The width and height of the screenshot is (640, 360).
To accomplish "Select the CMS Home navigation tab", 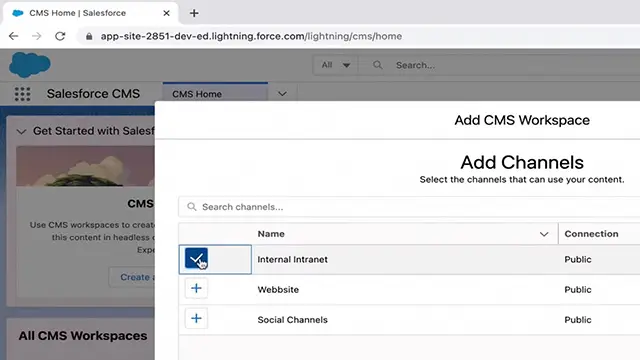I will 215,93.
